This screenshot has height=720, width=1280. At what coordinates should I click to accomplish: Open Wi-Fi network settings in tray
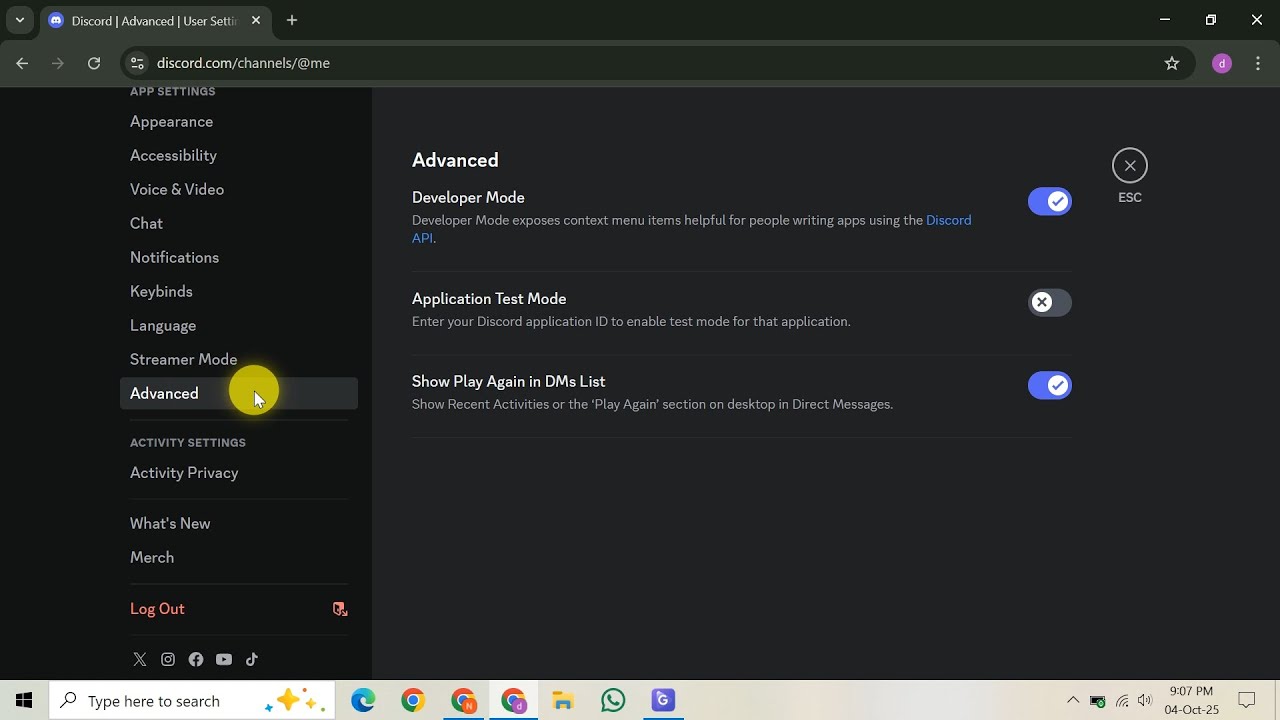coord(1122,701)
